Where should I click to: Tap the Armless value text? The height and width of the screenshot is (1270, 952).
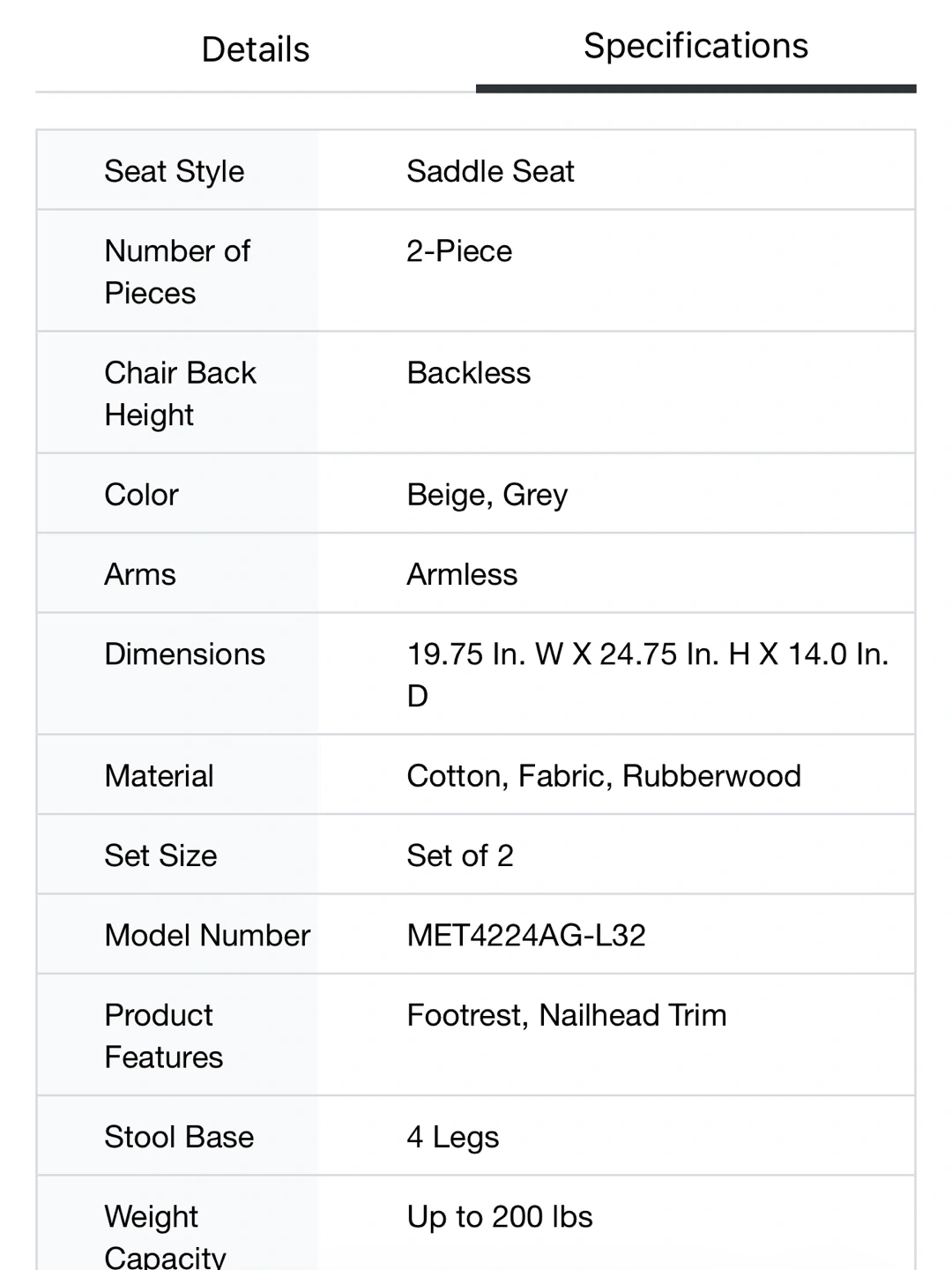(x=462, y=574)
